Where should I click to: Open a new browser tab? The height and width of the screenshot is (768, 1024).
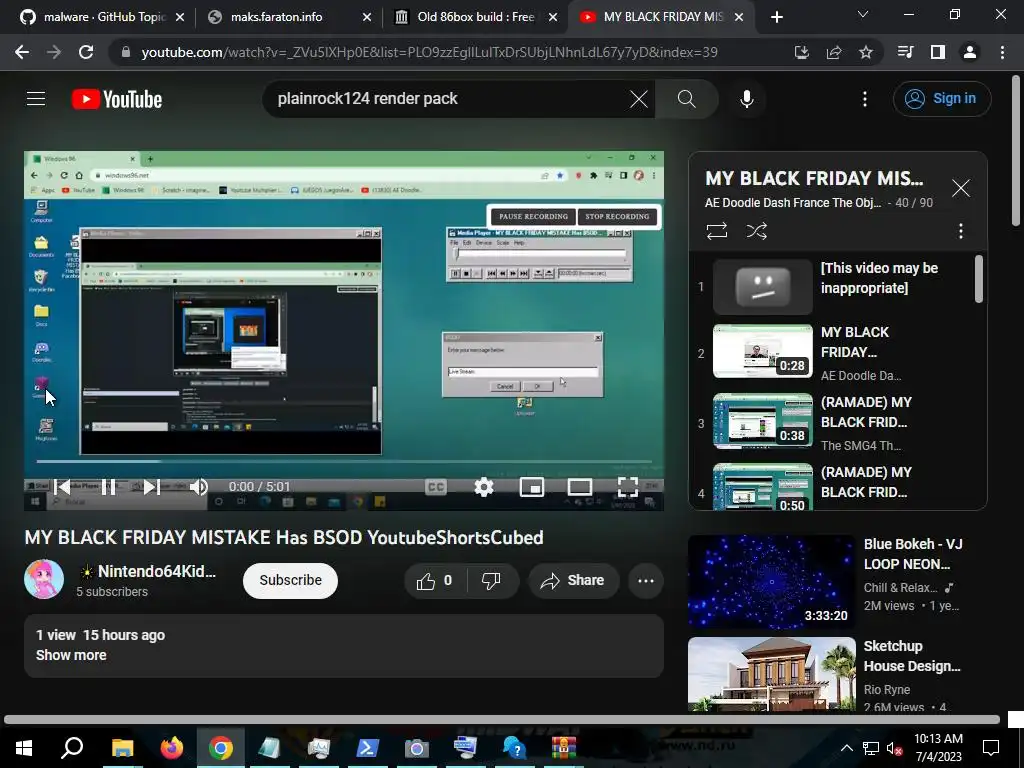[x=776, y=17]
